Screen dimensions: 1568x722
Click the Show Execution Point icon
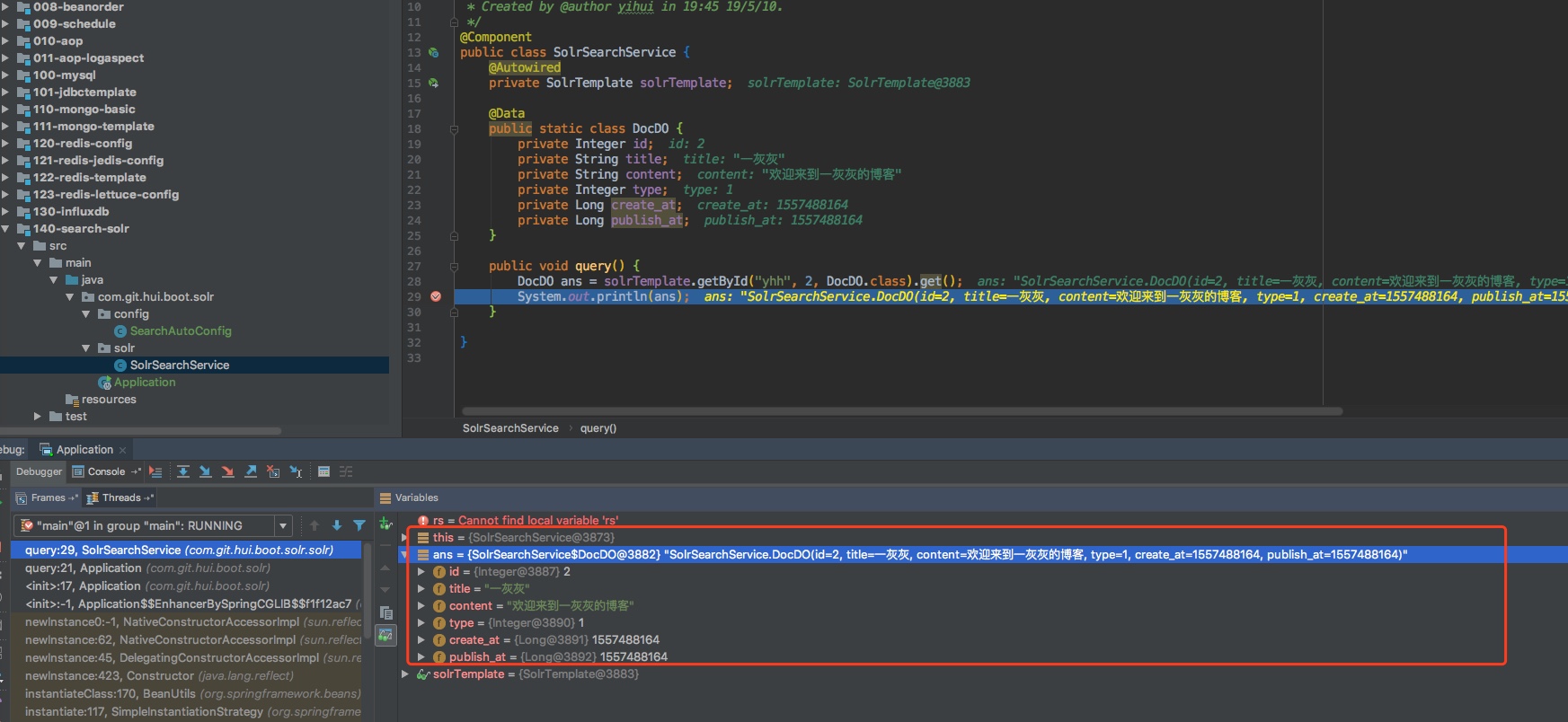pos(155,471)
